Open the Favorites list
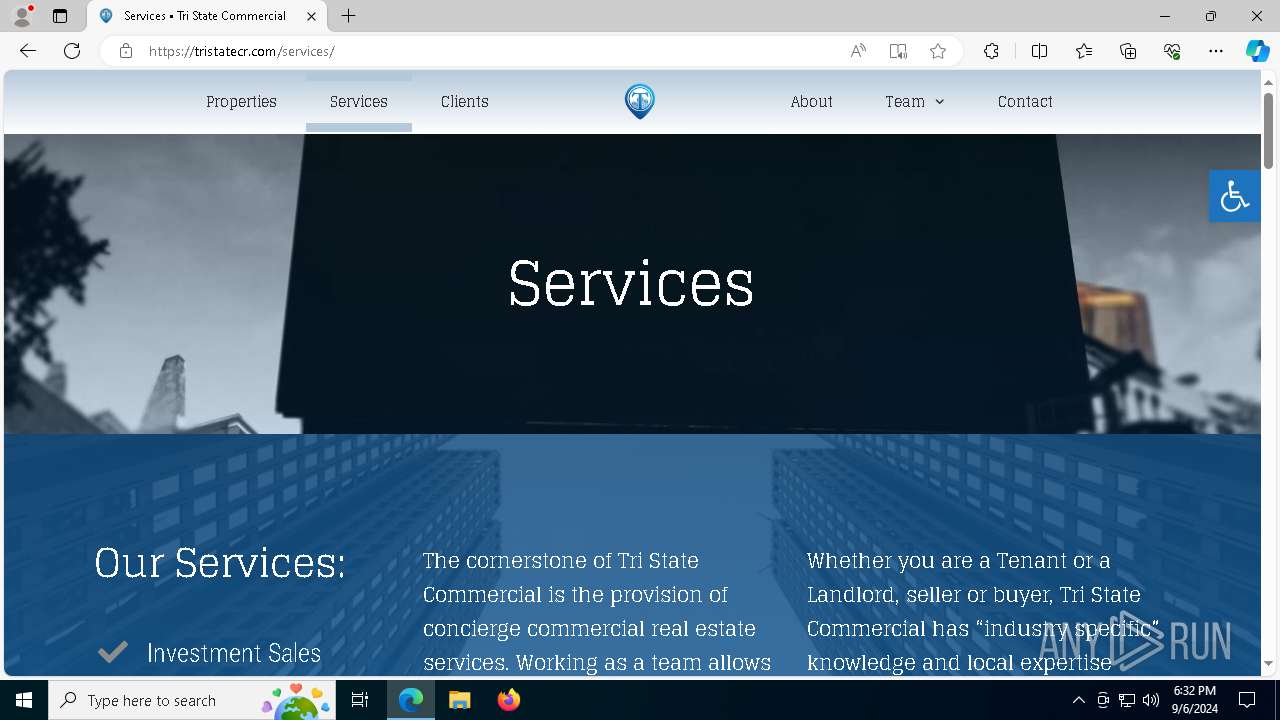 [x=1084, y=51]
